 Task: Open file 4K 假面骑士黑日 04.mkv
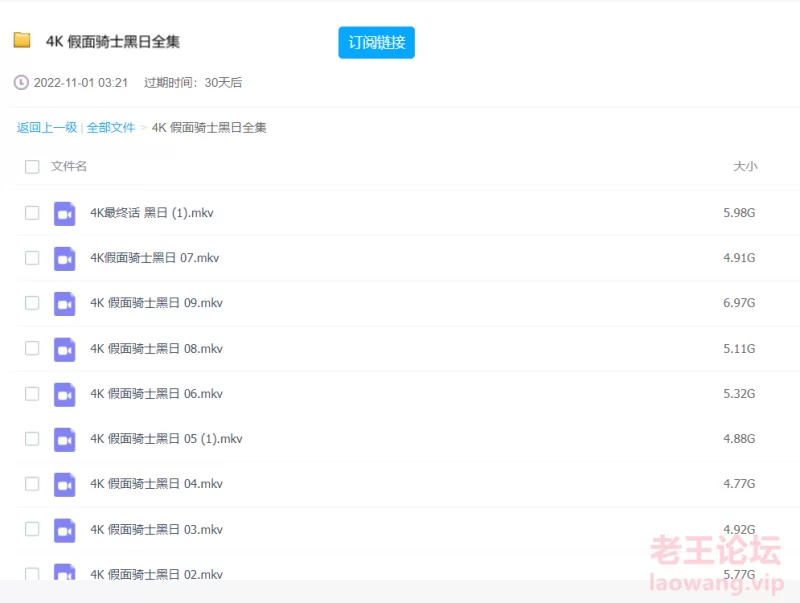click(157, 484)
